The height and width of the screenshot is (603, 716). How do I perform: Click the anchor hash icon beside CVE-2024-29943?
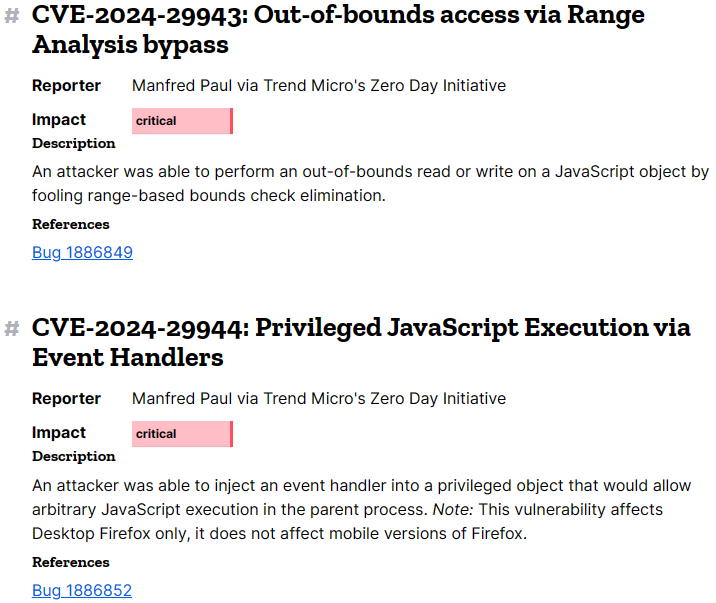pyautogui.click(x=12, y=16)
